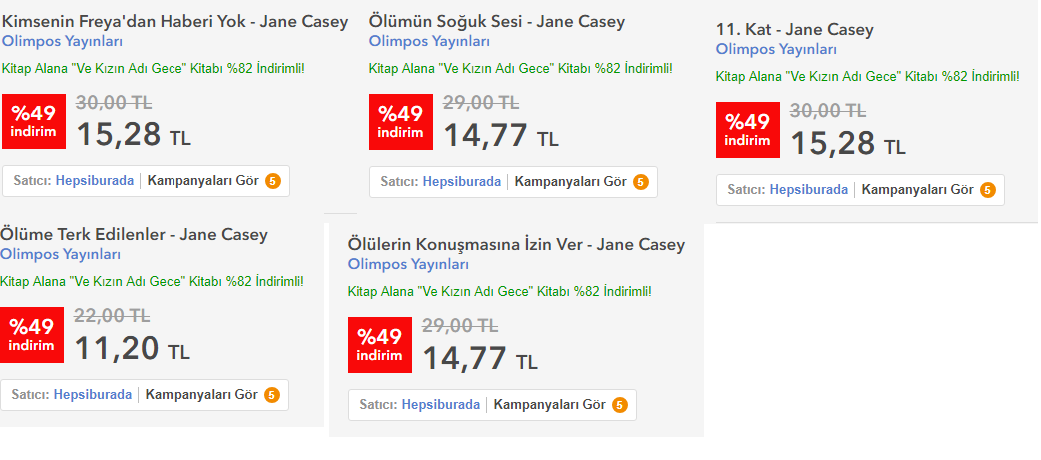
Task: Open Ölüme Terk Edilenler - Jane Casey title
Action: (133, 234)
